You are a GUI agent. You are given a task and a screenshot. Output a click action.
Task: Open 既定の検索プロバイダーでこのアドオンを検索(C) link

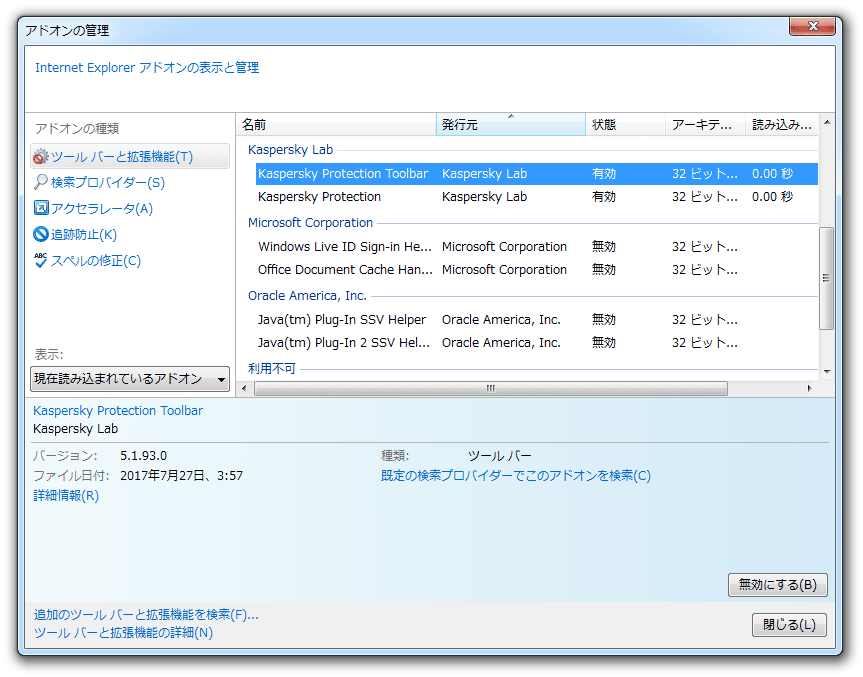pos(516,476)
